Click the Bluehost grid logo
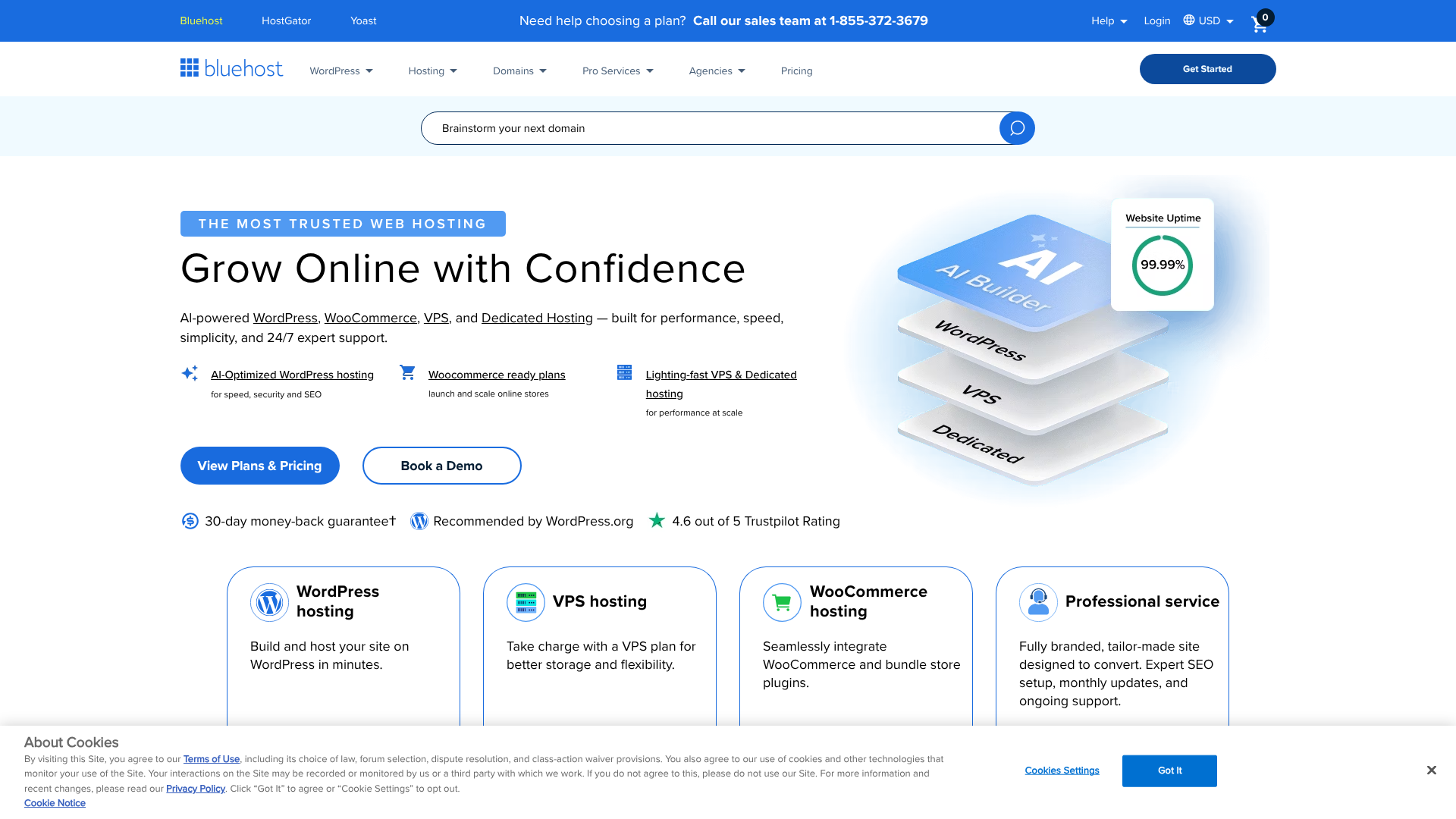The image size is (1456, 819). click(189, 68)
